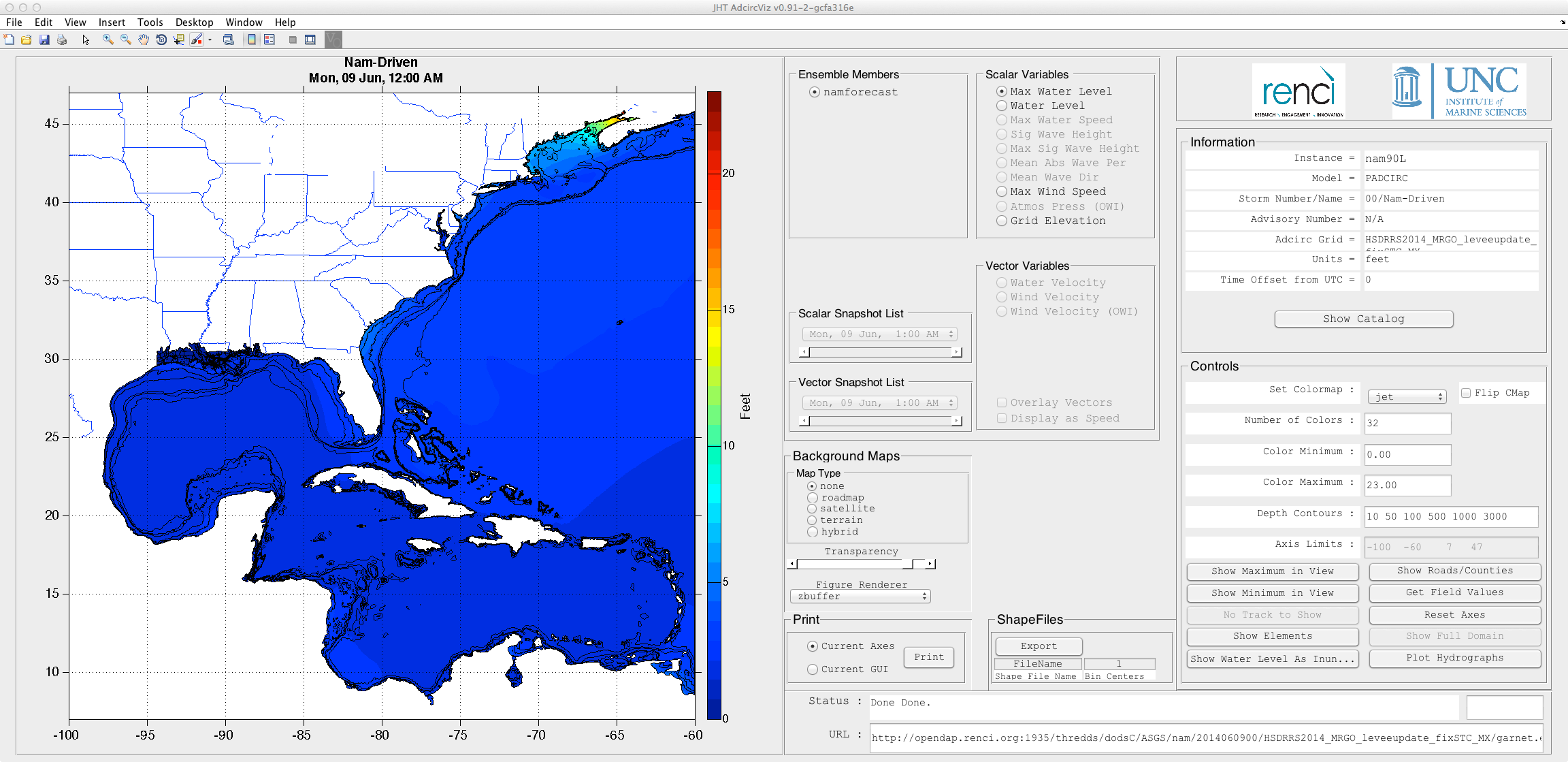This screenshot has width=1568, height=762.
Task: Click the Zoom In magnifier tool
Action: pyautogui.click(x=108, y=40)
